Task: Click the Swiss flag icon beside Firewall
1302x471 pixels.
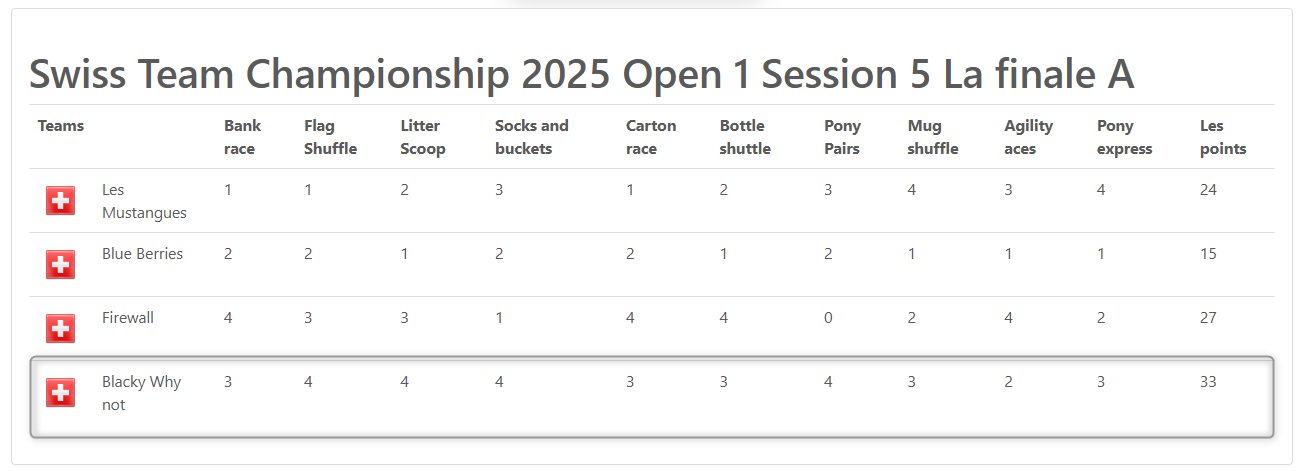Action: click(61, 328)
